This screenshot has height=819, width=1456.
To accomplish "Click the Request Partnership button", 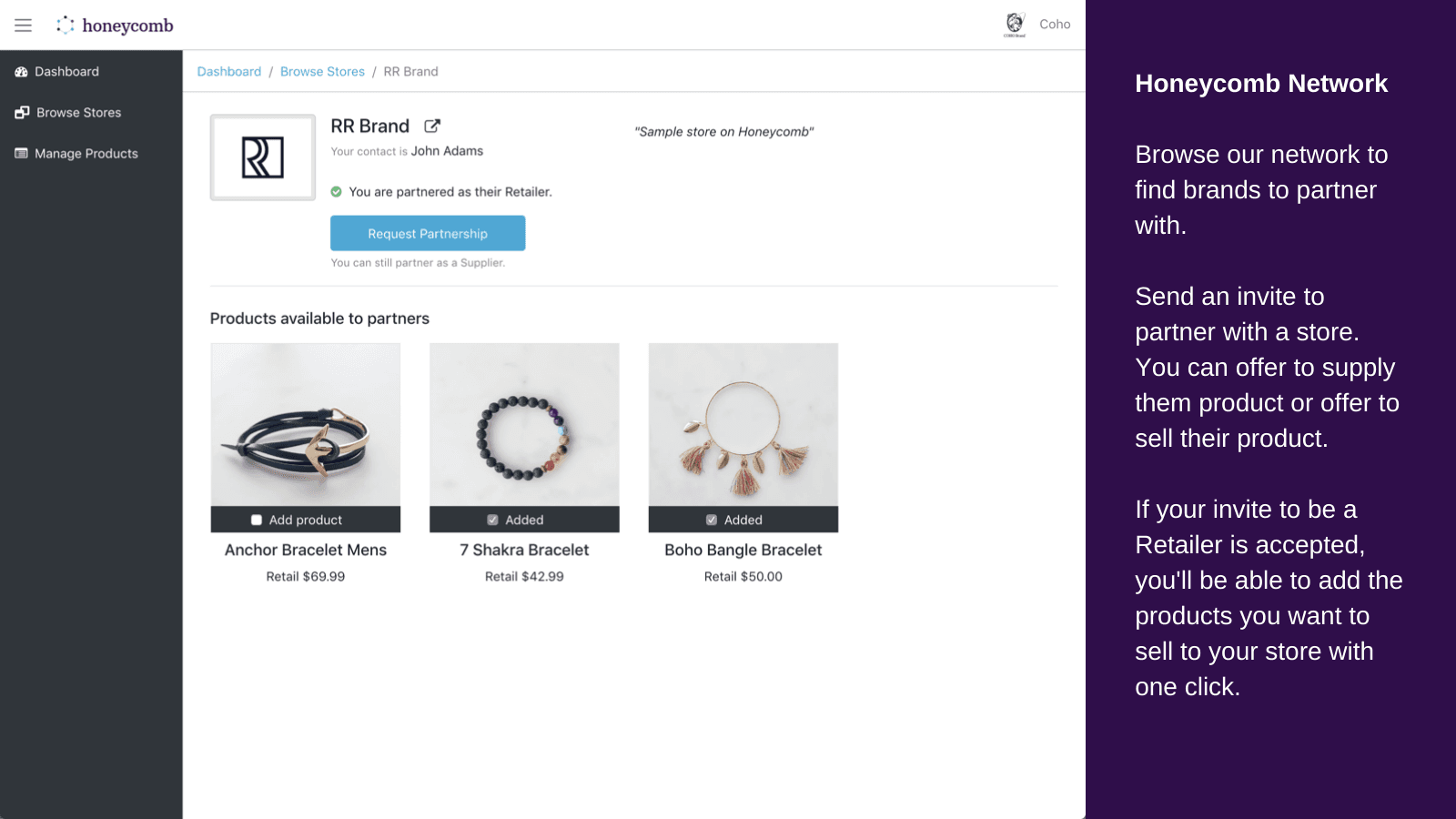I will pyautogui.click(x=428, y=233).
